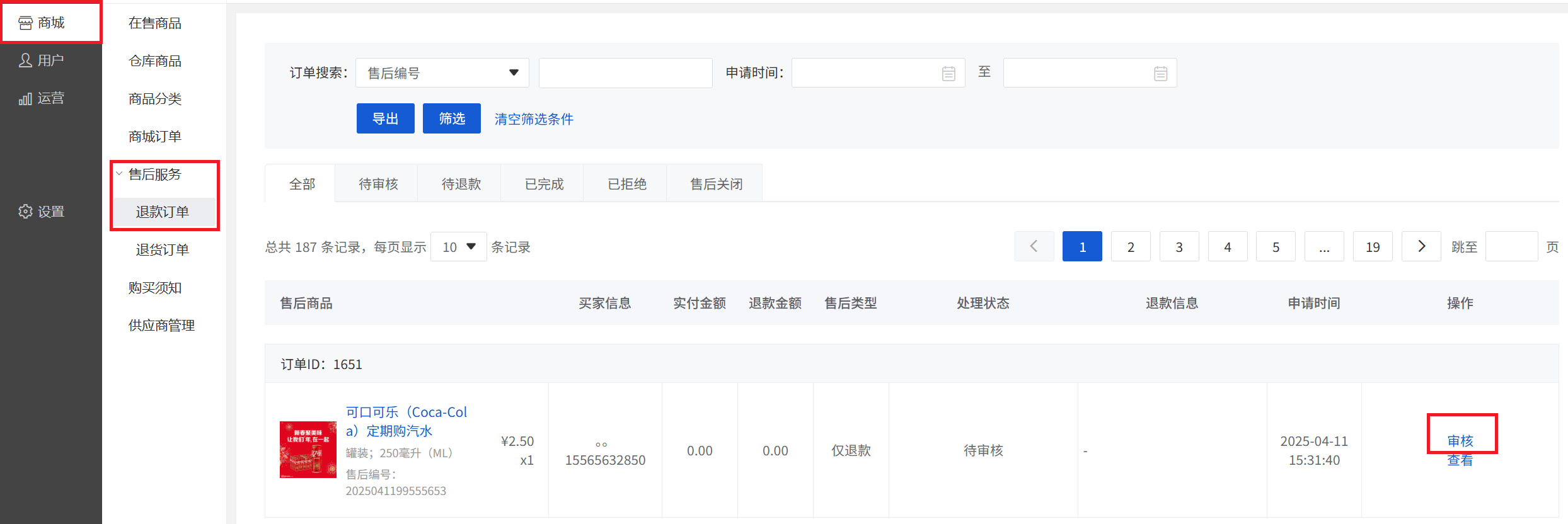This screenshot has height=524, width=1568.
Task: Switch to the 待审核 tab
Action: coord(378,184)
